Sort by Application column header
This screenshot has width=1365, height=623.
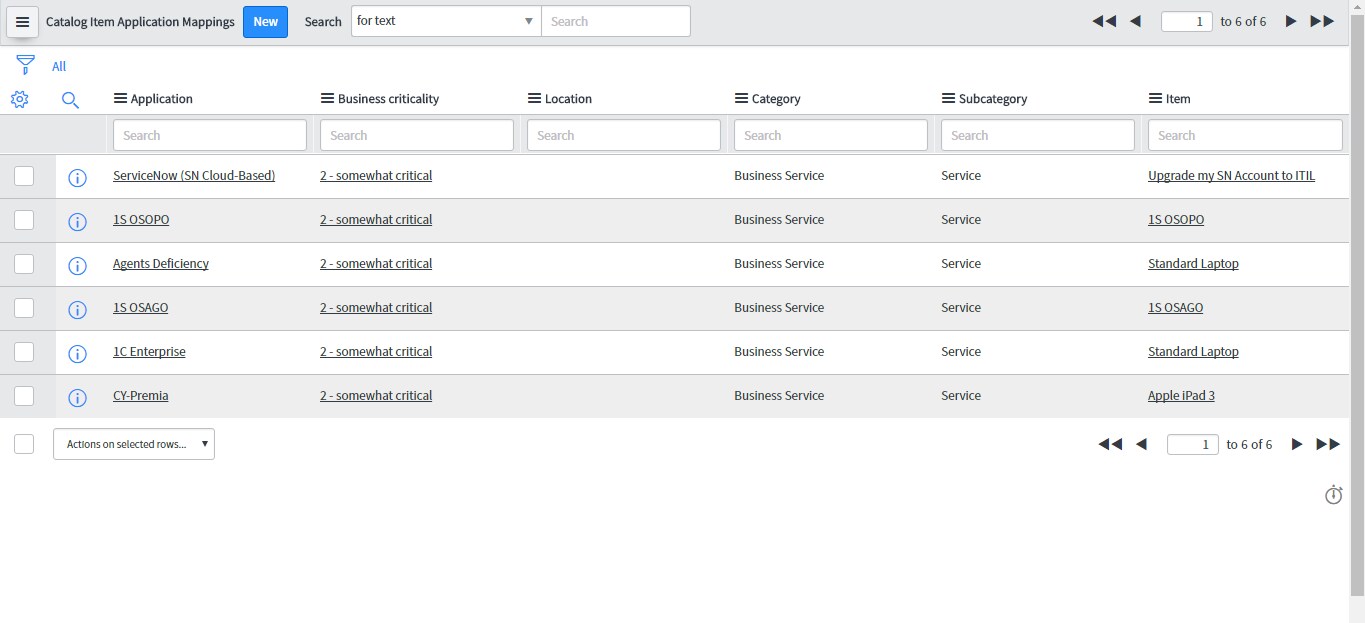click(x=162, y=99)
